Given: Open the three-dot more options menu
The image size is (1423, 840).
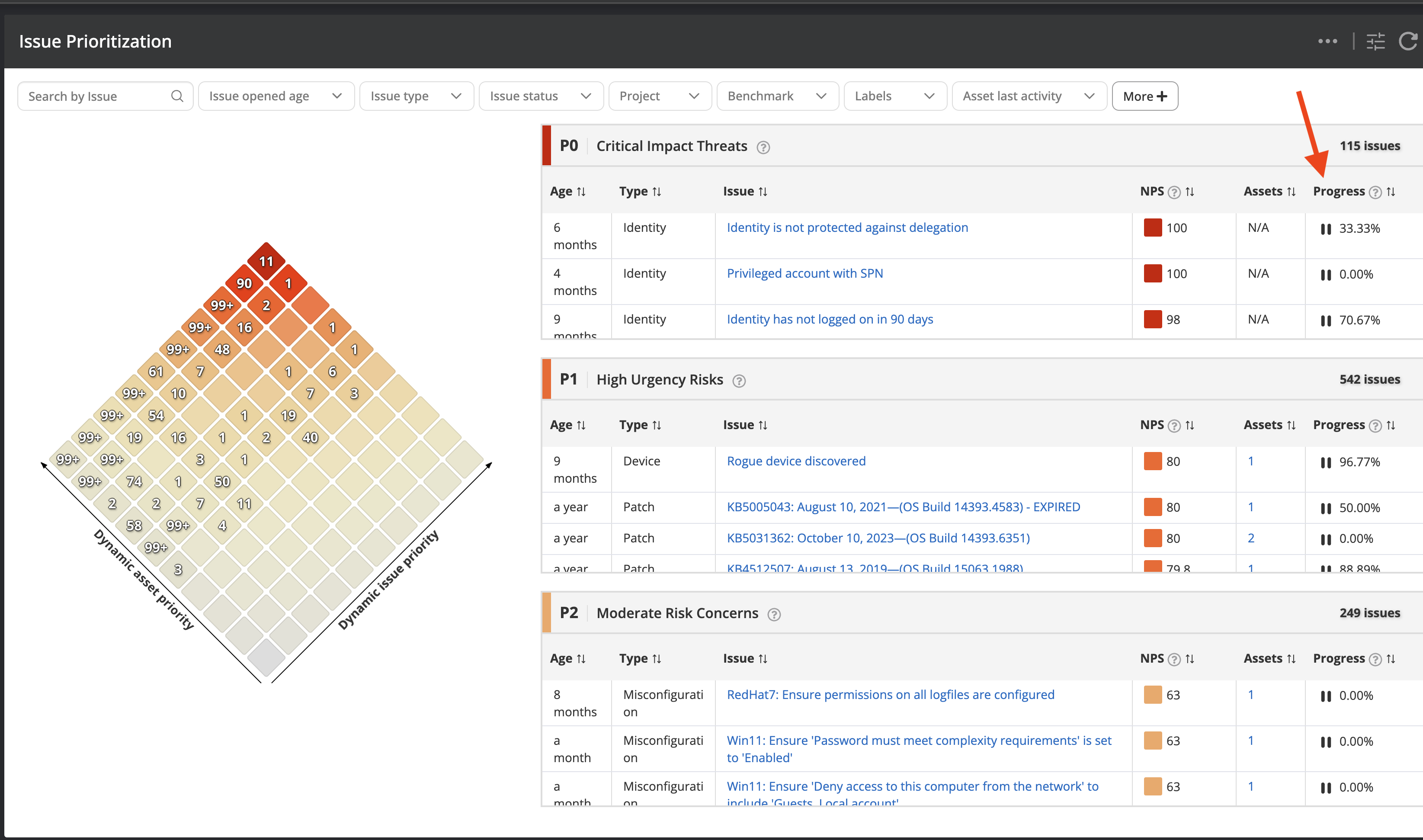Looking at the screenshot, I should click(x=1327, y=42).
